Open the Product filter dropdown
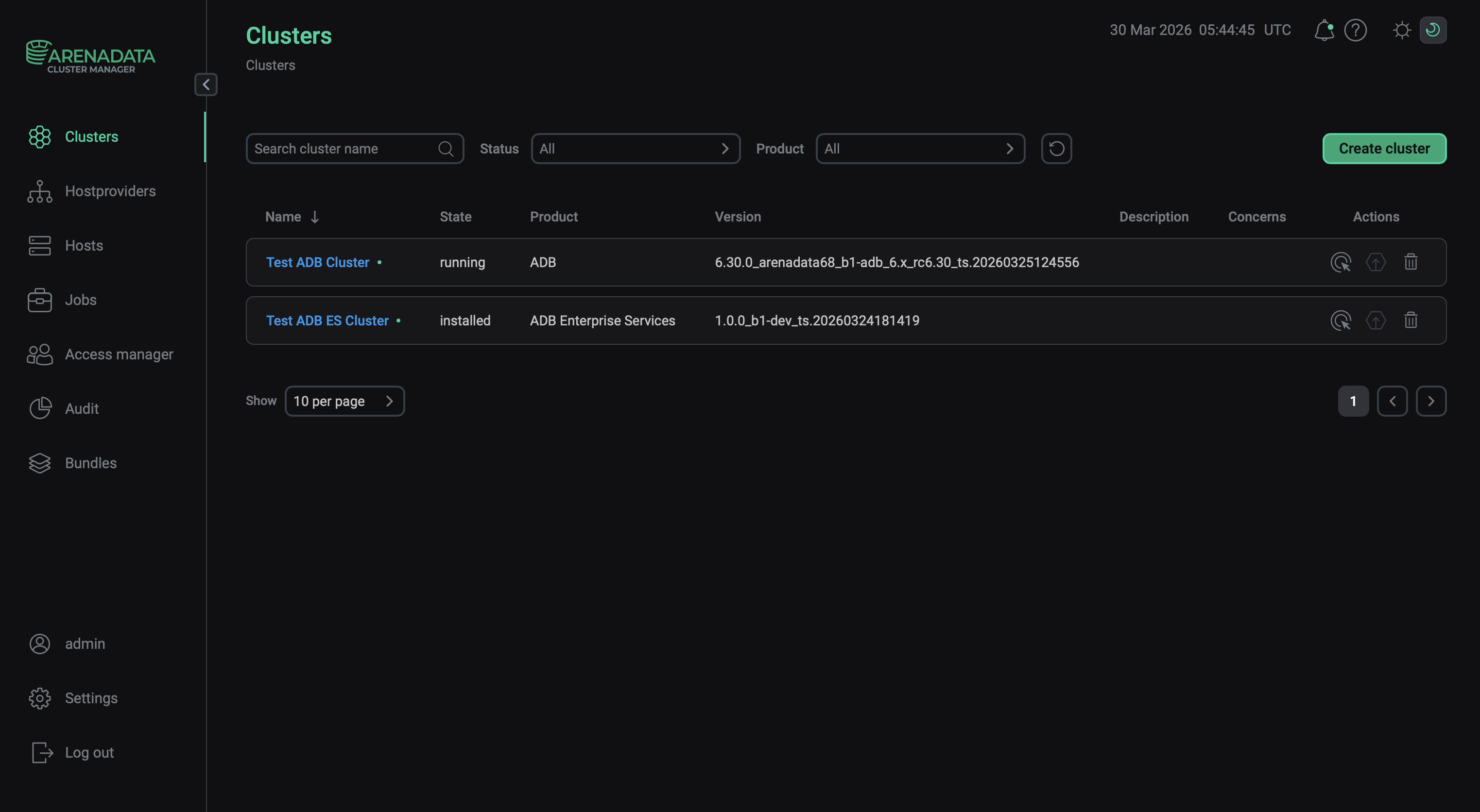The width and height of the screenshot is (1480, 812). pos(919,148)
